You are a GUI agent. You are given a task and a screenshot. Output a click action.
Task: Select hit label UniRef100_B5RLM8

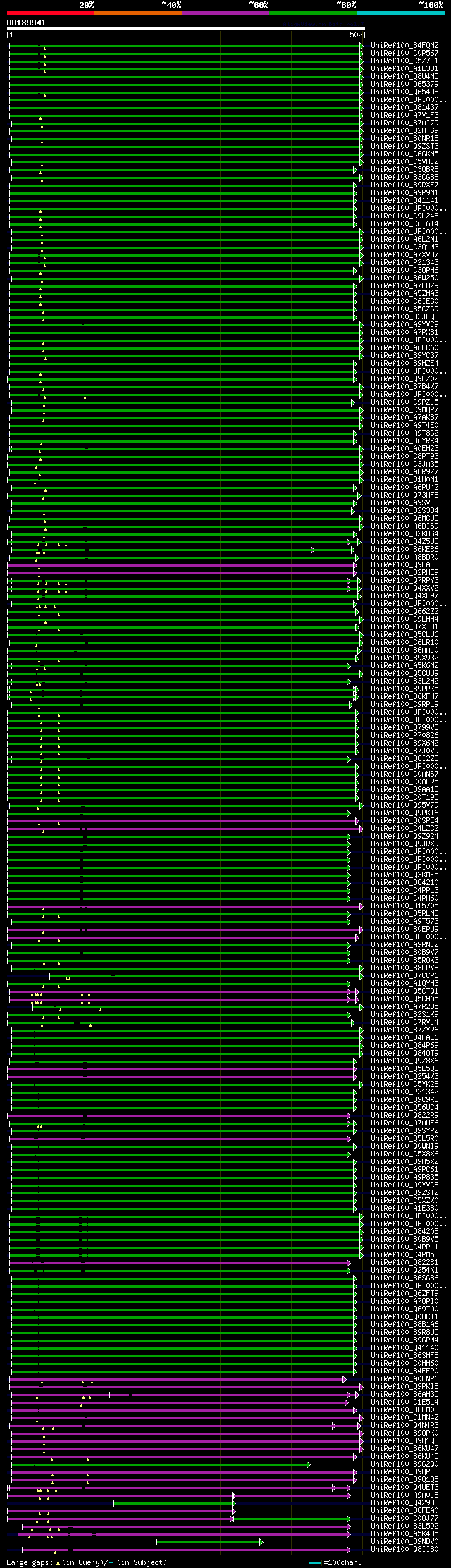tap(404, 913)
